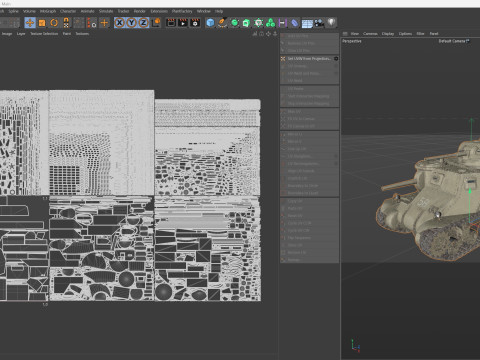This screenshot has width=480, height=360.
Task: Toggle the X axis lock
Action: tap(120, 23)
